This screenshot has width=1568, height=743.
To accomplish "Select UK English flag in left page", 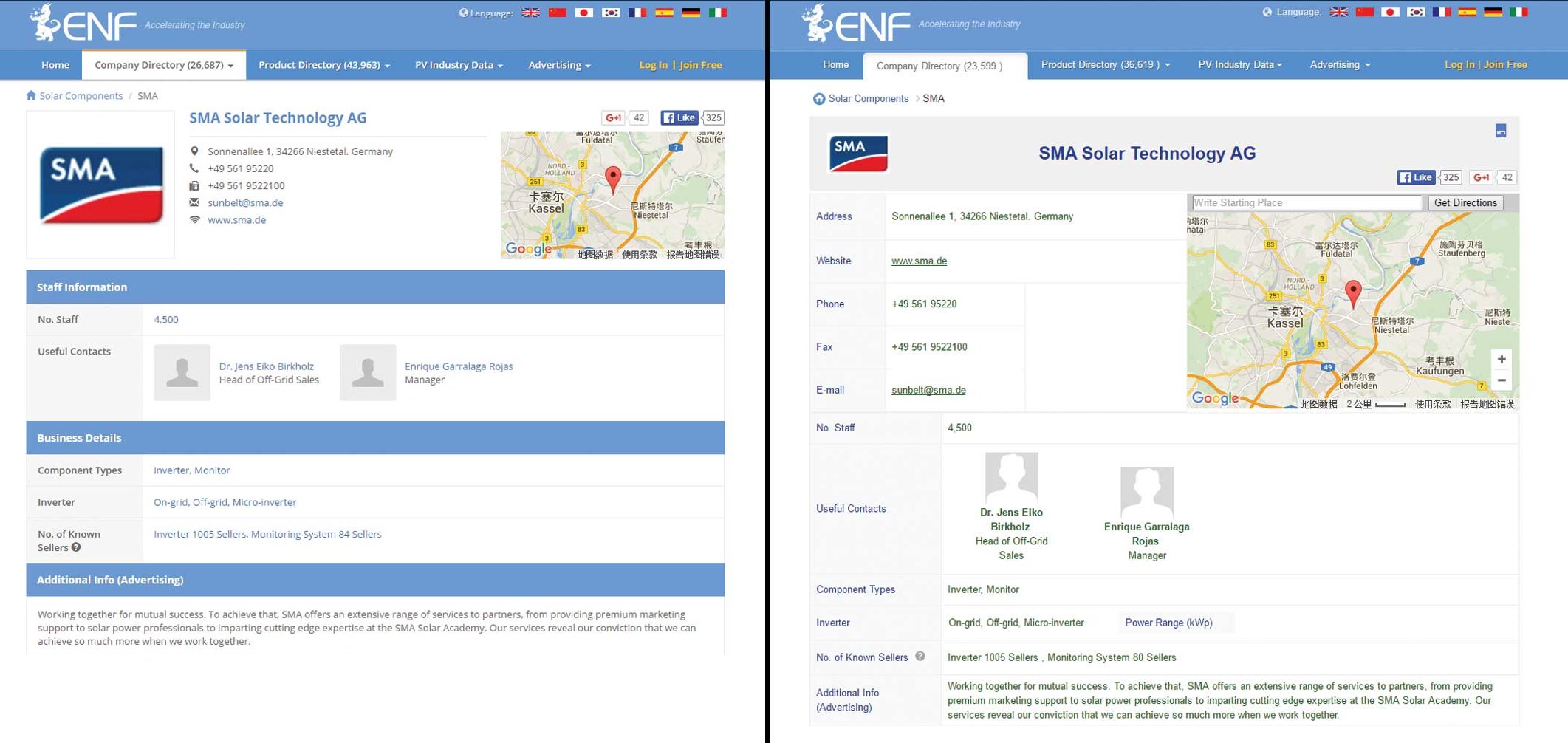I will pyautogui.click(x=531, y=13).
